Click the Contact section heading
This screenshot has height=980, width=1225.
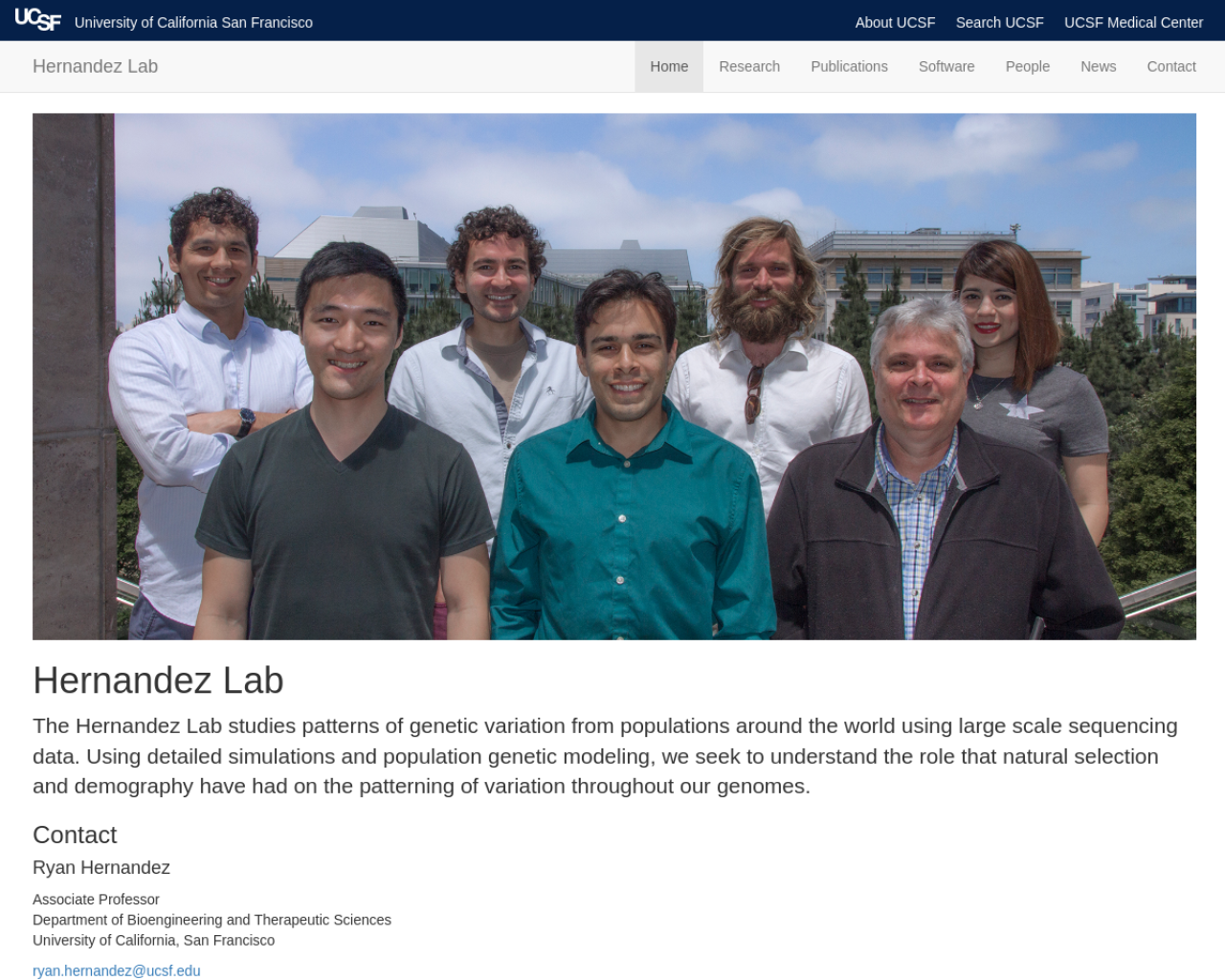[75, 835]
